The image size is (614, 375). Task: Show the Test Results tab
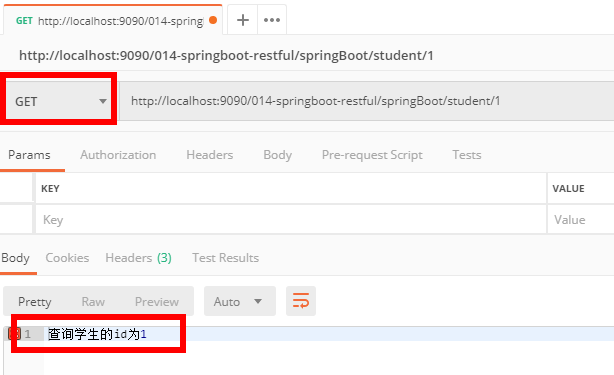[x=226, y=258]
